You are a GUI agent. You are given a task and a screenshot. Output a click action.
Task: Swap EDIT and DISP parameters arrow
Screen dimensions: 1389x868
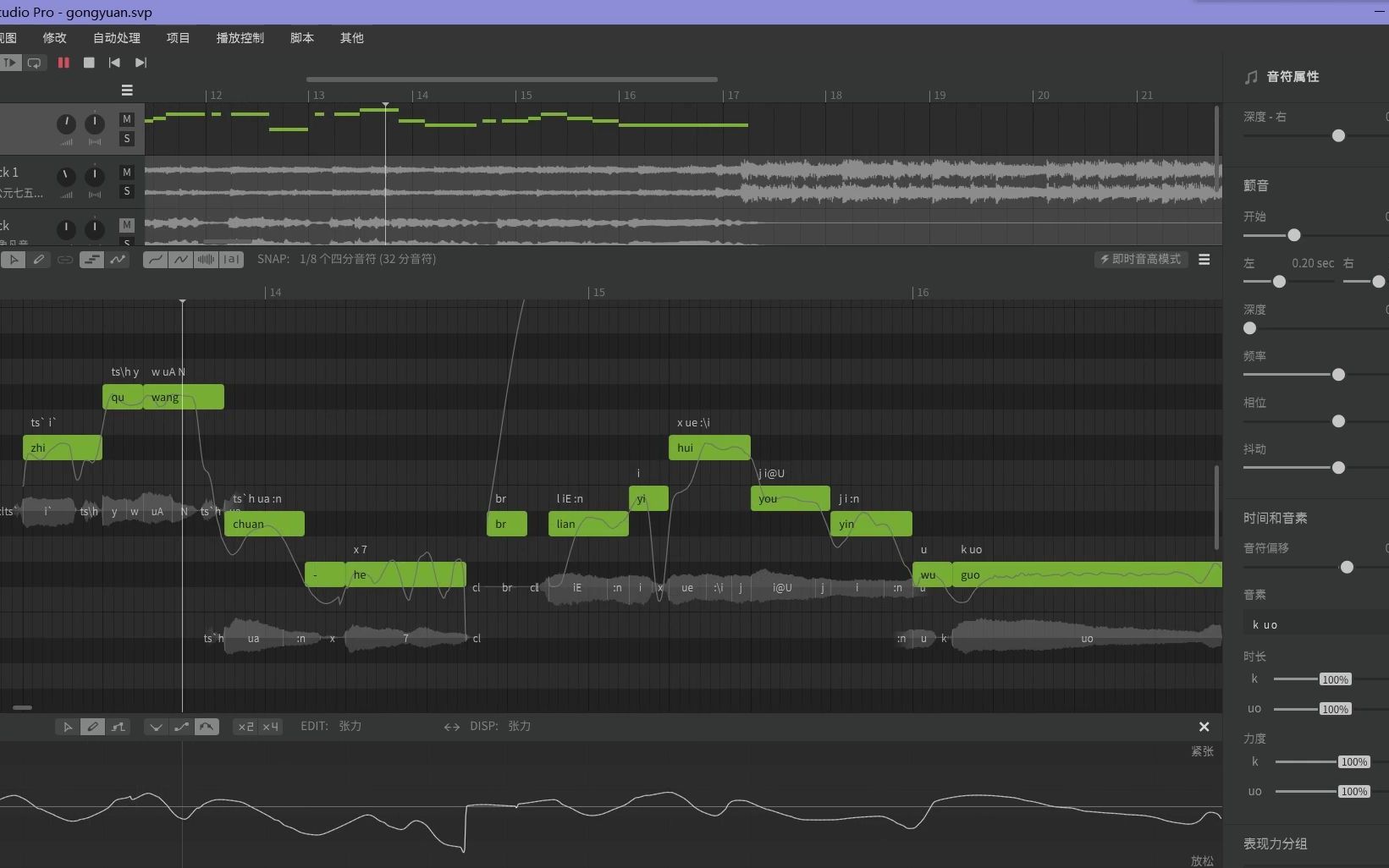[x=452, y=727]
